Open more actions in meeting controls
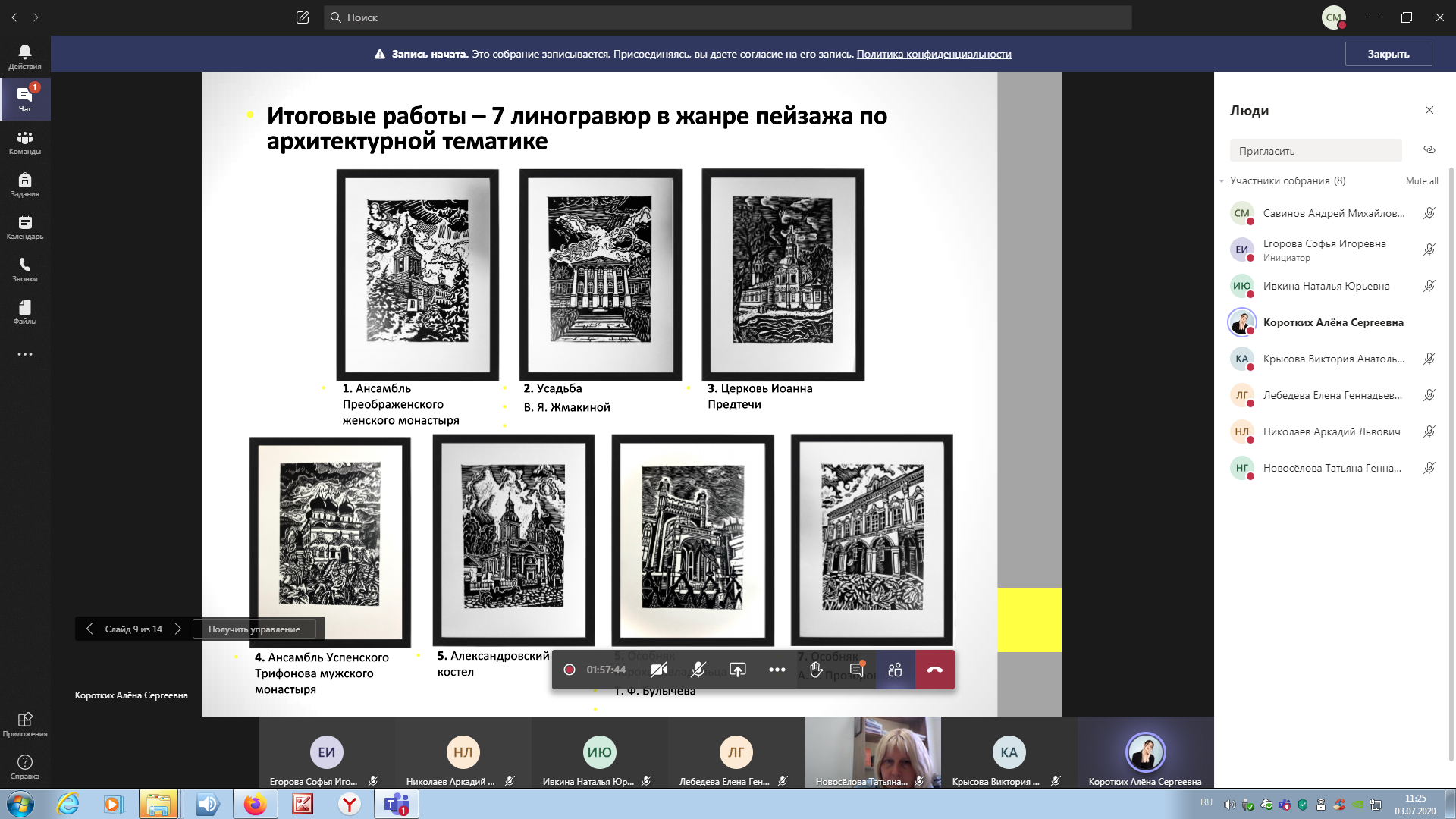 point(777,670)
